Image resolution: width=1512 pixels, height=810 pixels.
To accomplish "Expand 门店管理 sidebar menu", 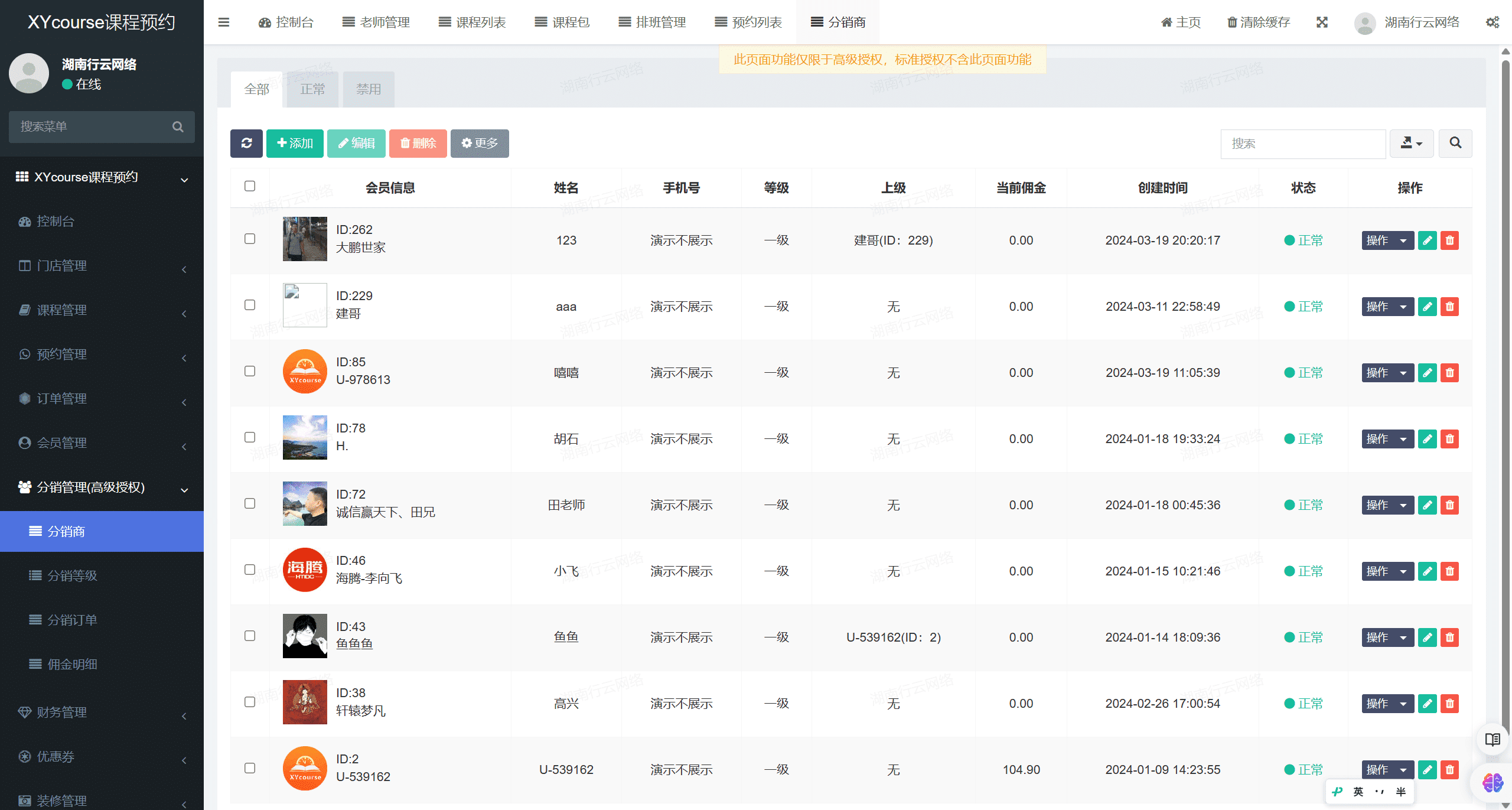I will pyautogui.click(x=102, y=266).
